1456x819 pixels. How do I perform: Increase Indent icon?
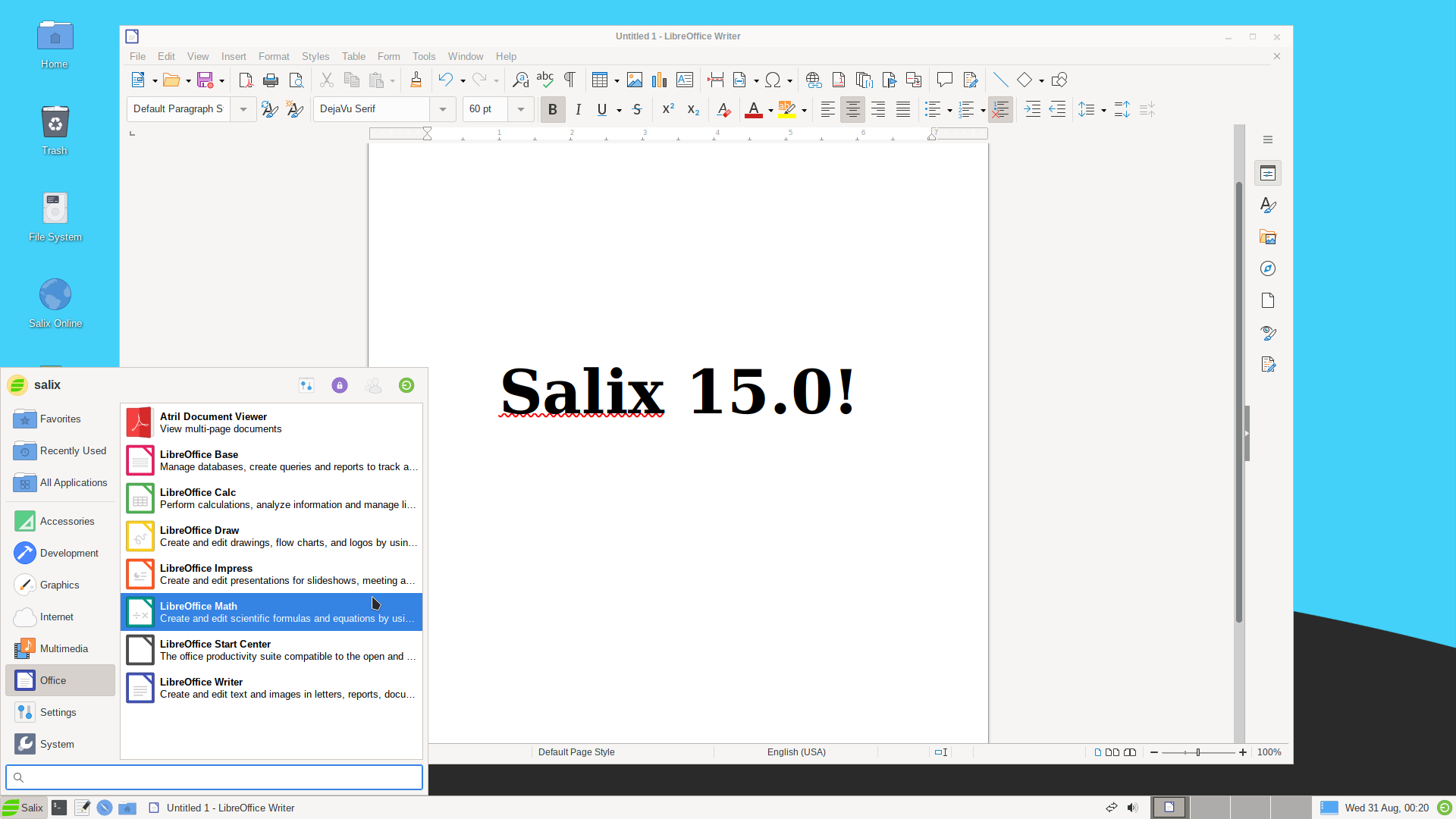coord(1032,110)
